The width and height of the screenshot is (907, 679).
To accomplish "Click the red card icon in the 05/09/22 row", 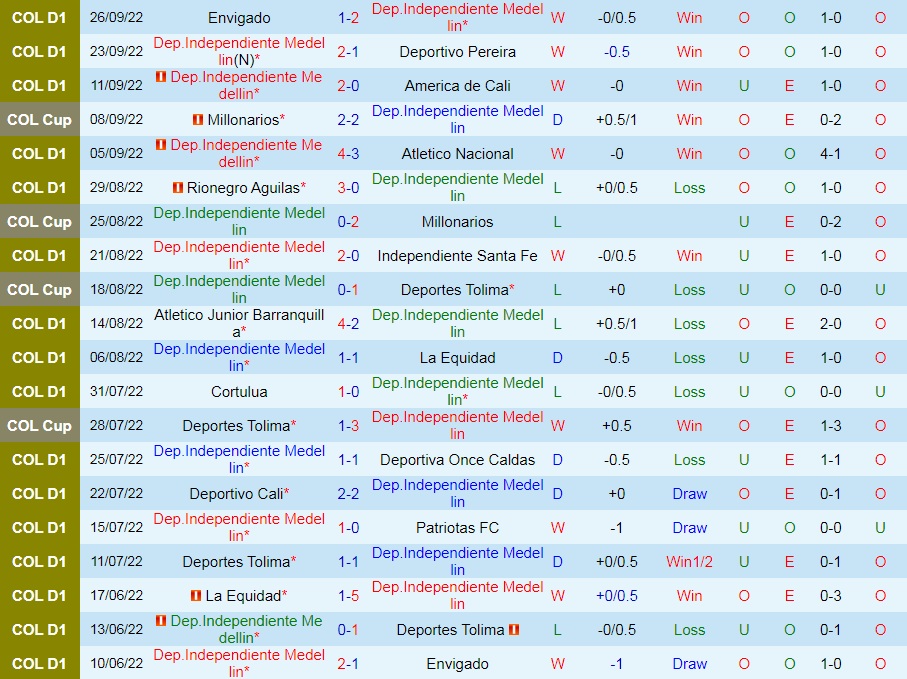I will tap(161, 145).
